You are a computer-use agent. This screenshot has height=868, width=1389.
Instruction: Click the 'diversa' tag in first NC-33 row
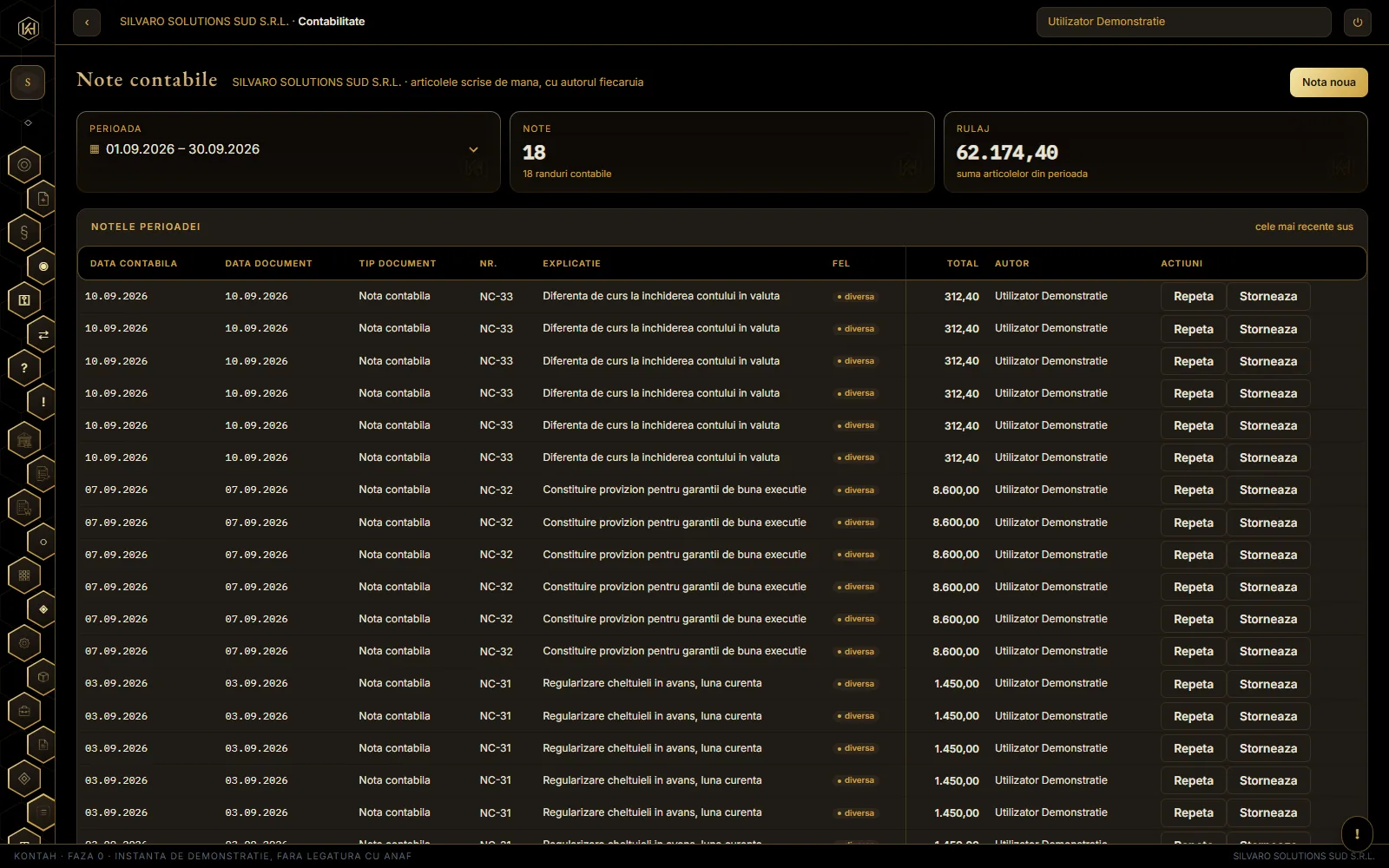[856, 297]
